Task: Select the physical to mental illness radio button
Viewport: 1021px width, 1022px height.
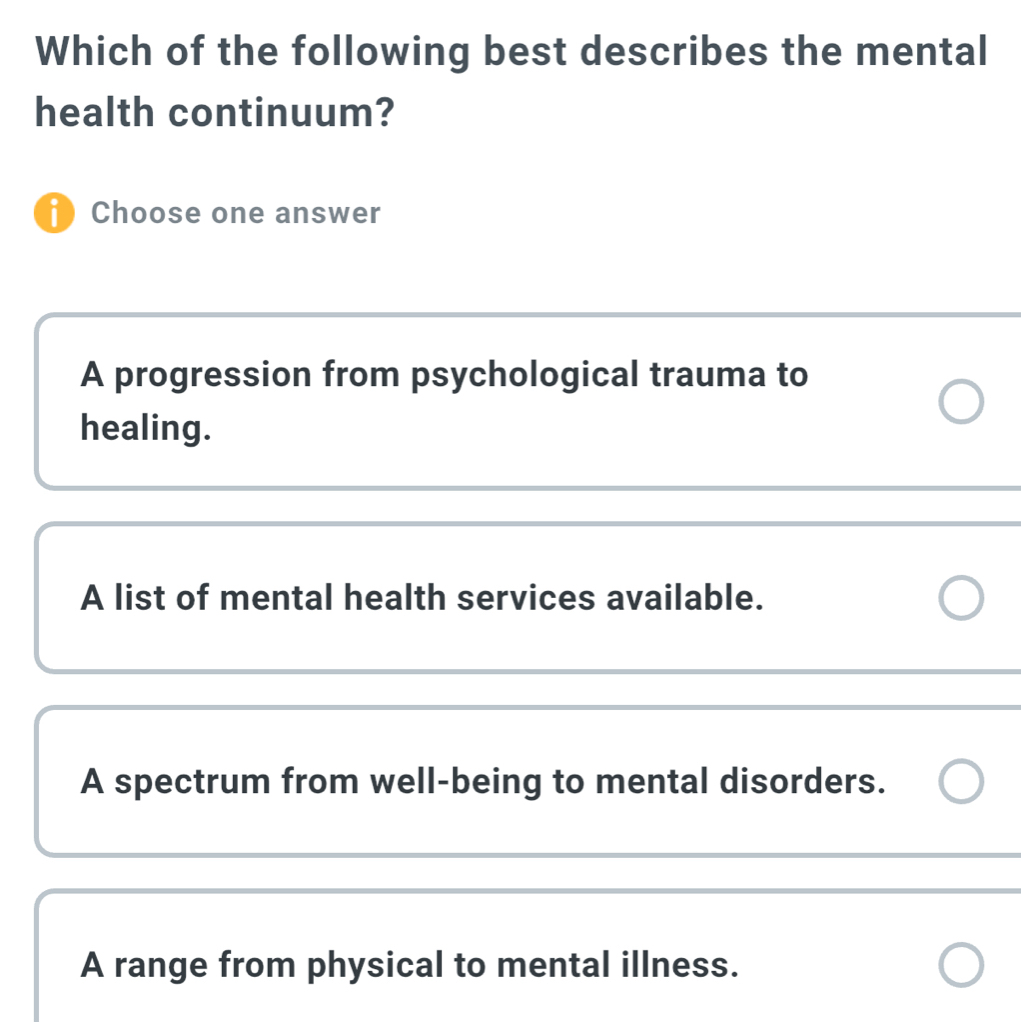Action: point(962,966)
